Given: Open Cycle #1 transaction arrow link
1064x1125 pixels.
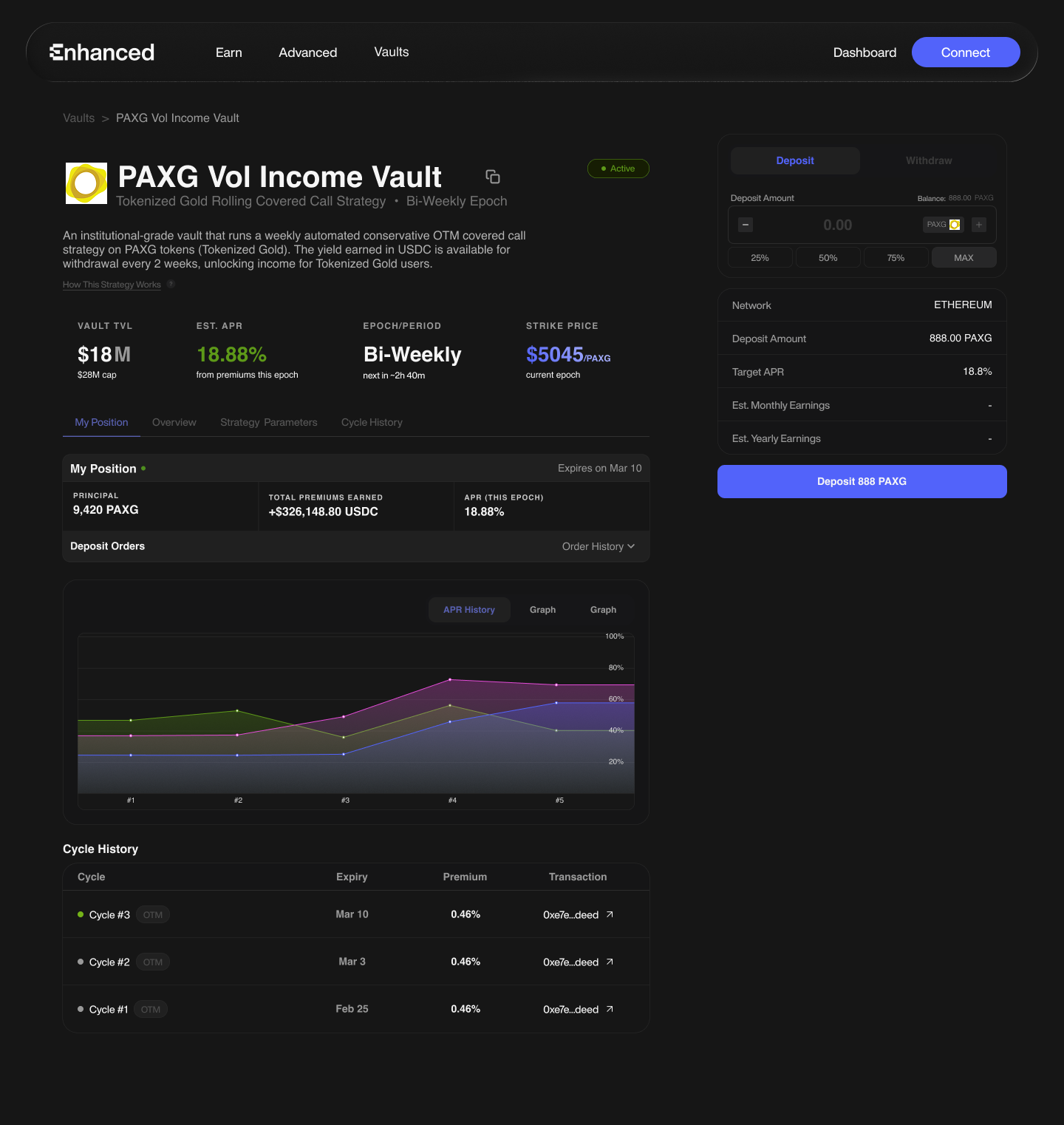Looking at the screenshot, I should click(x=610, y=1009).
